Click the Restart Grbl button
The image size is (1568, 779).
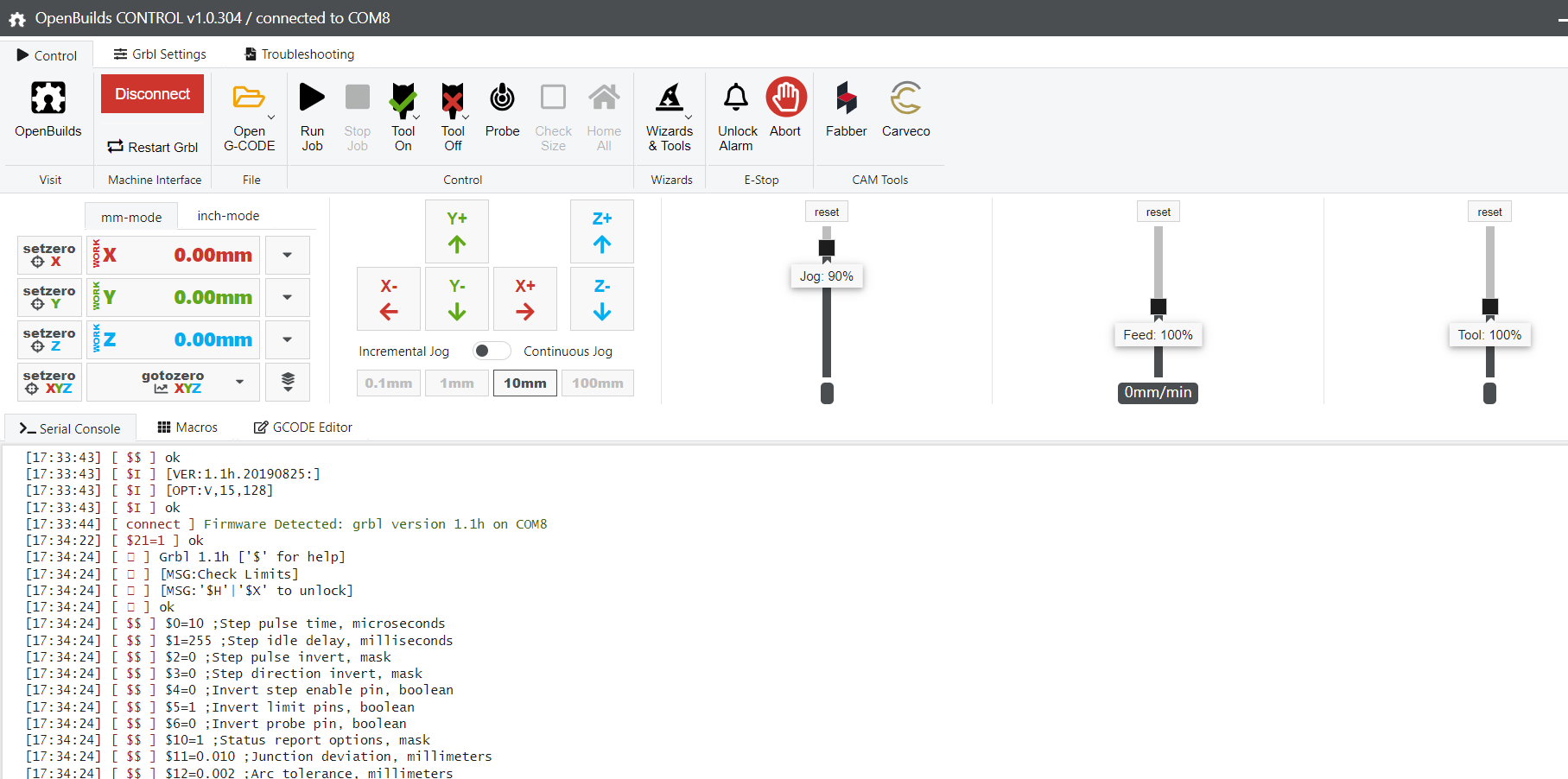(153, 147)
